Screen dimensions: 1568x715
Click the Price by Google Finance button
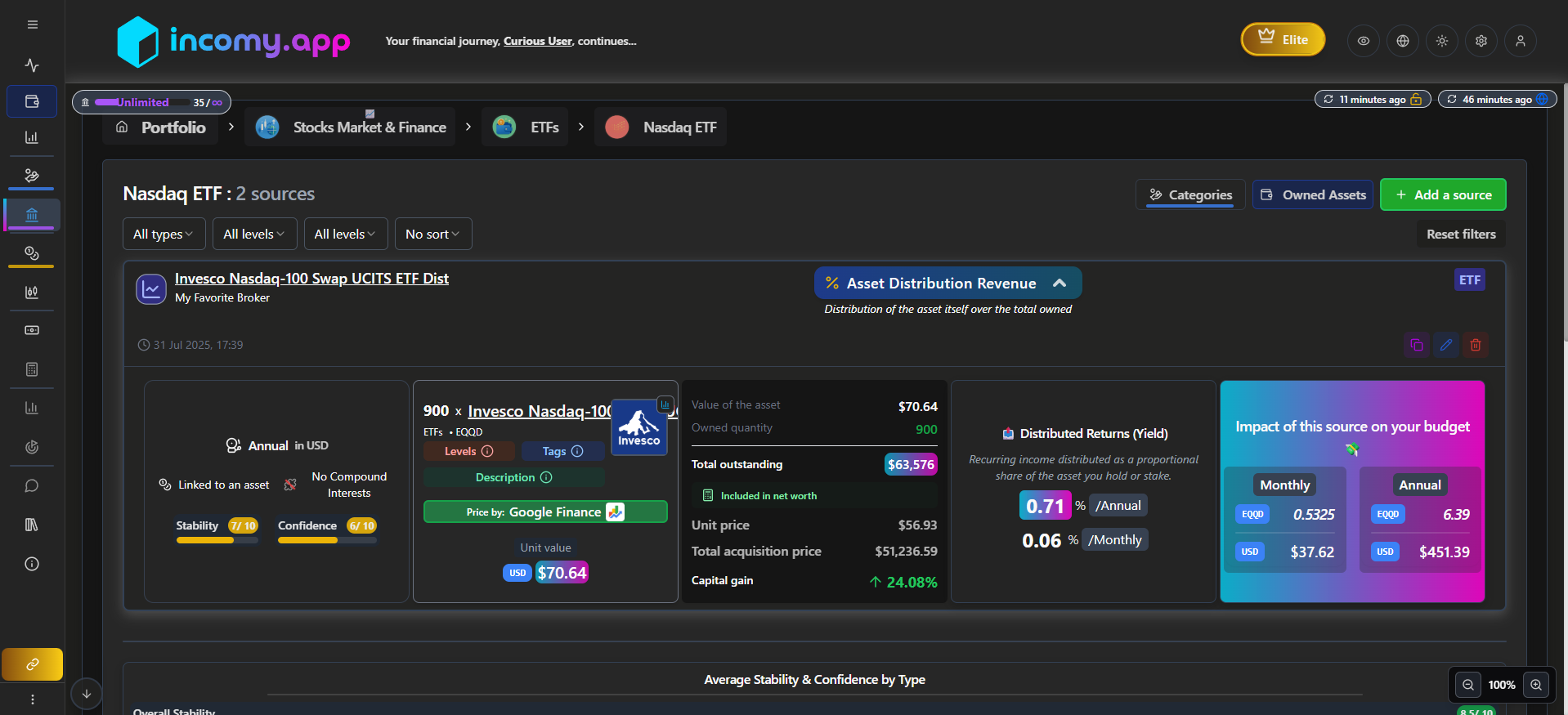click(545, 512)
